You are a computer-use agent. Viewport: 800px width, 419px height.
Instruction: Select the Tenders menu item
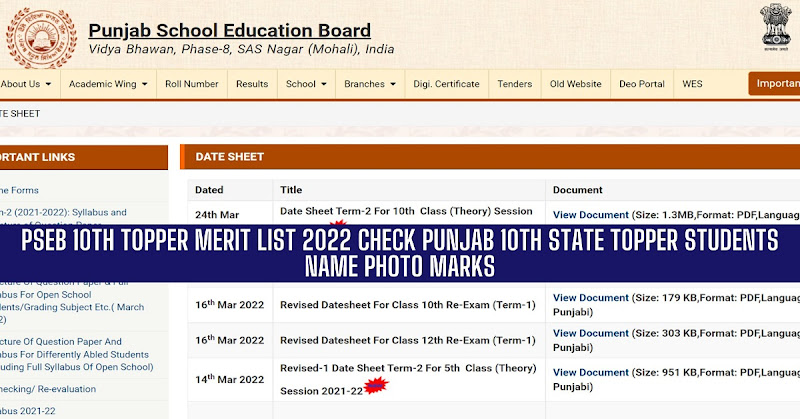[515, 84]
